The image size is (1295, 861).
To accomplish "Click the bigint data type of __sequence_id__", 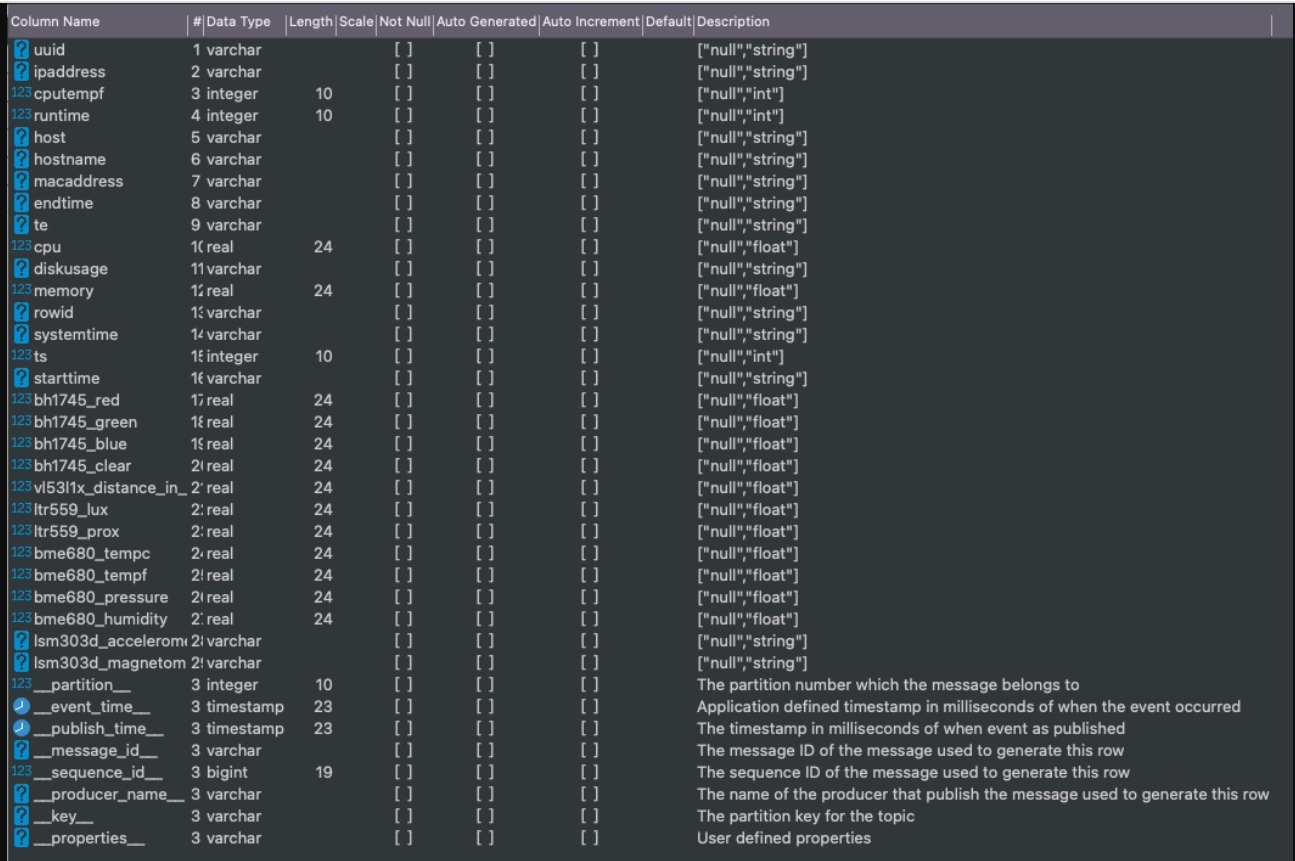I will pos(227,773).
